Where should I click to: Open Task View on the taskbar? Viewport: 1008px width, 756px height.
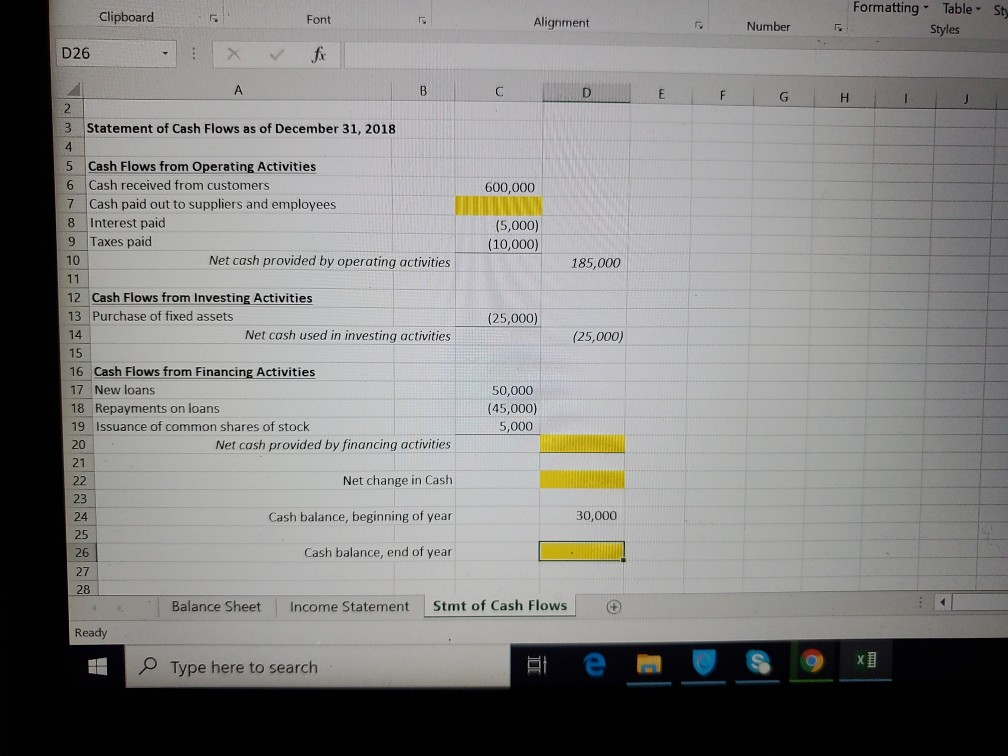(x=536, y=665)
